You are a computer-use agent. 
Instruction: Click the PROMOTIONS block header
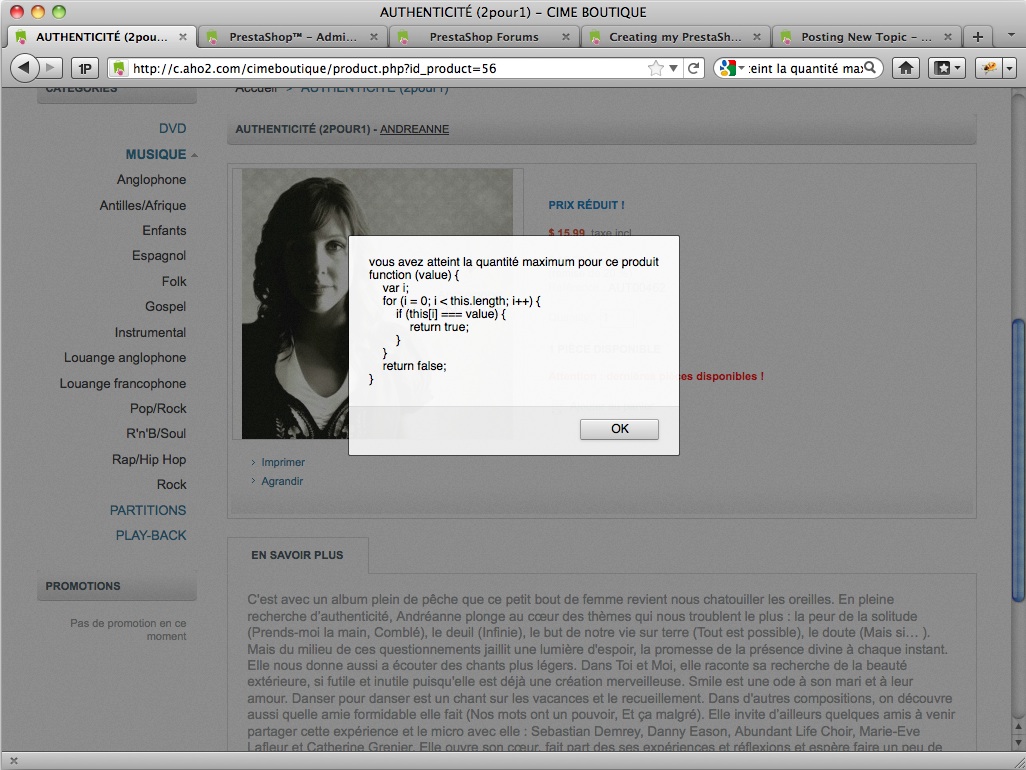pos(116,586)
